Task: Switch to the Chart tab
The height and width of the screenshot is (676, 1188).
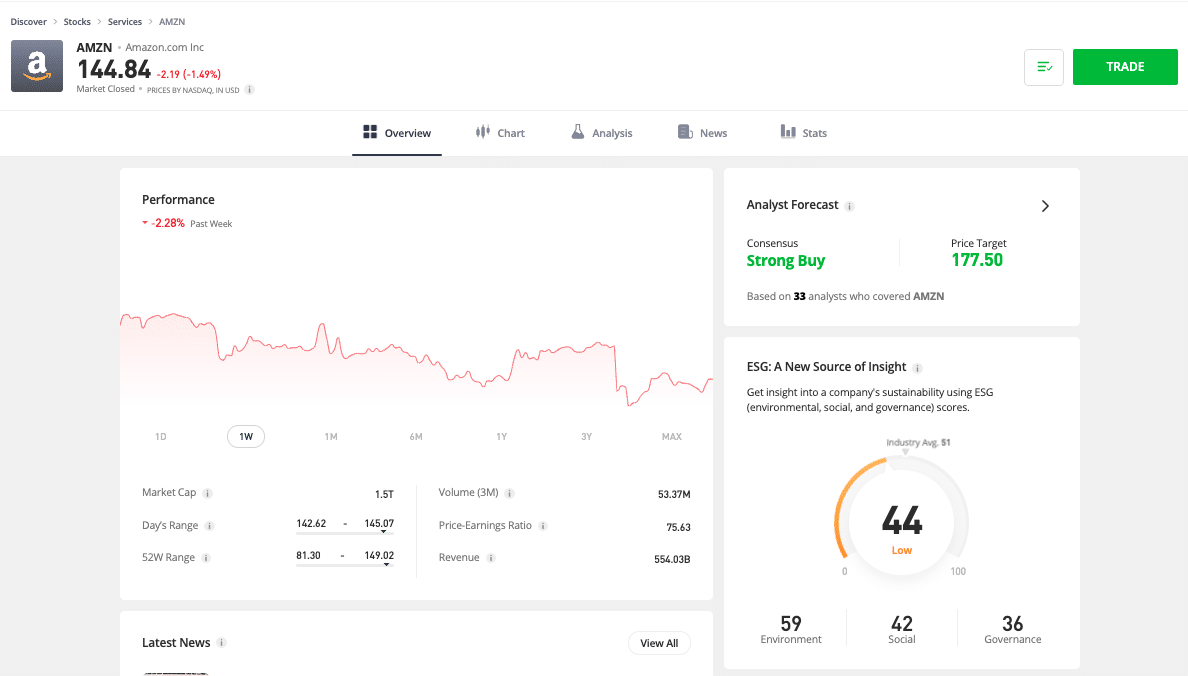Action: coord(500,133)
